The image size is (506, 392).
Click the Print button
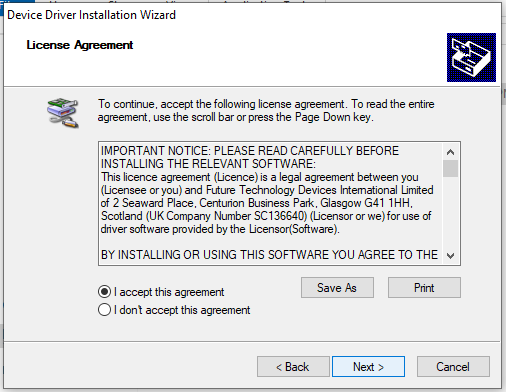click(x=424, y=288)
